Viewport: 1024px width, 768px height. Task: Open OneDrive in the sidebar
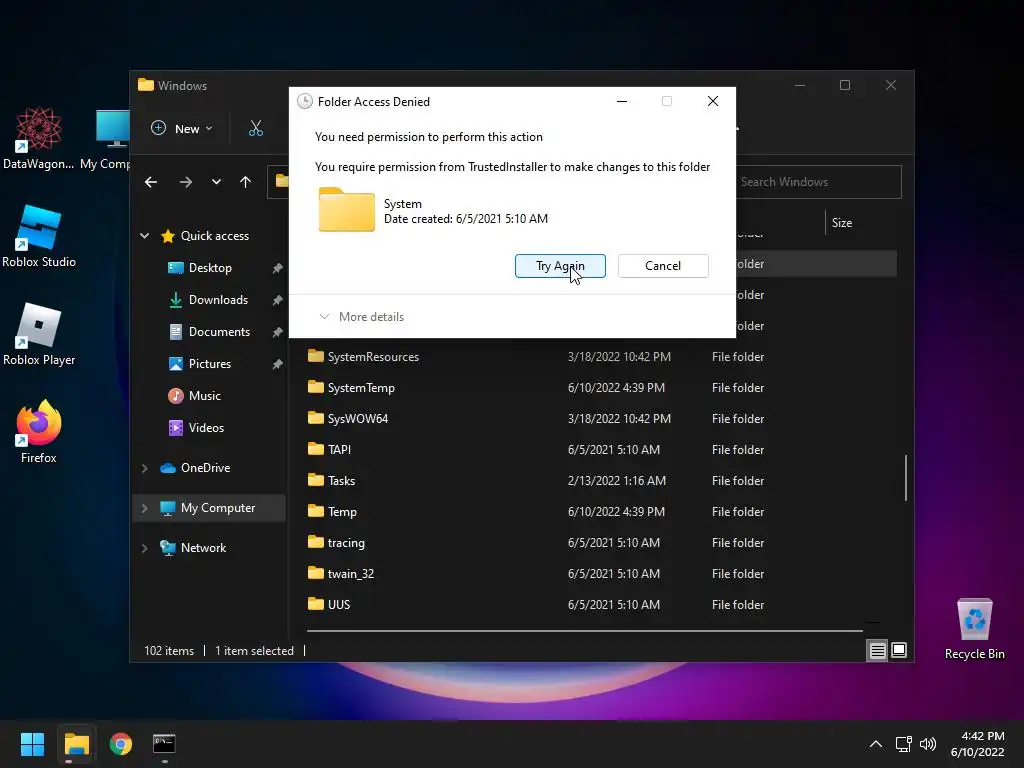(x=205, y=468)
